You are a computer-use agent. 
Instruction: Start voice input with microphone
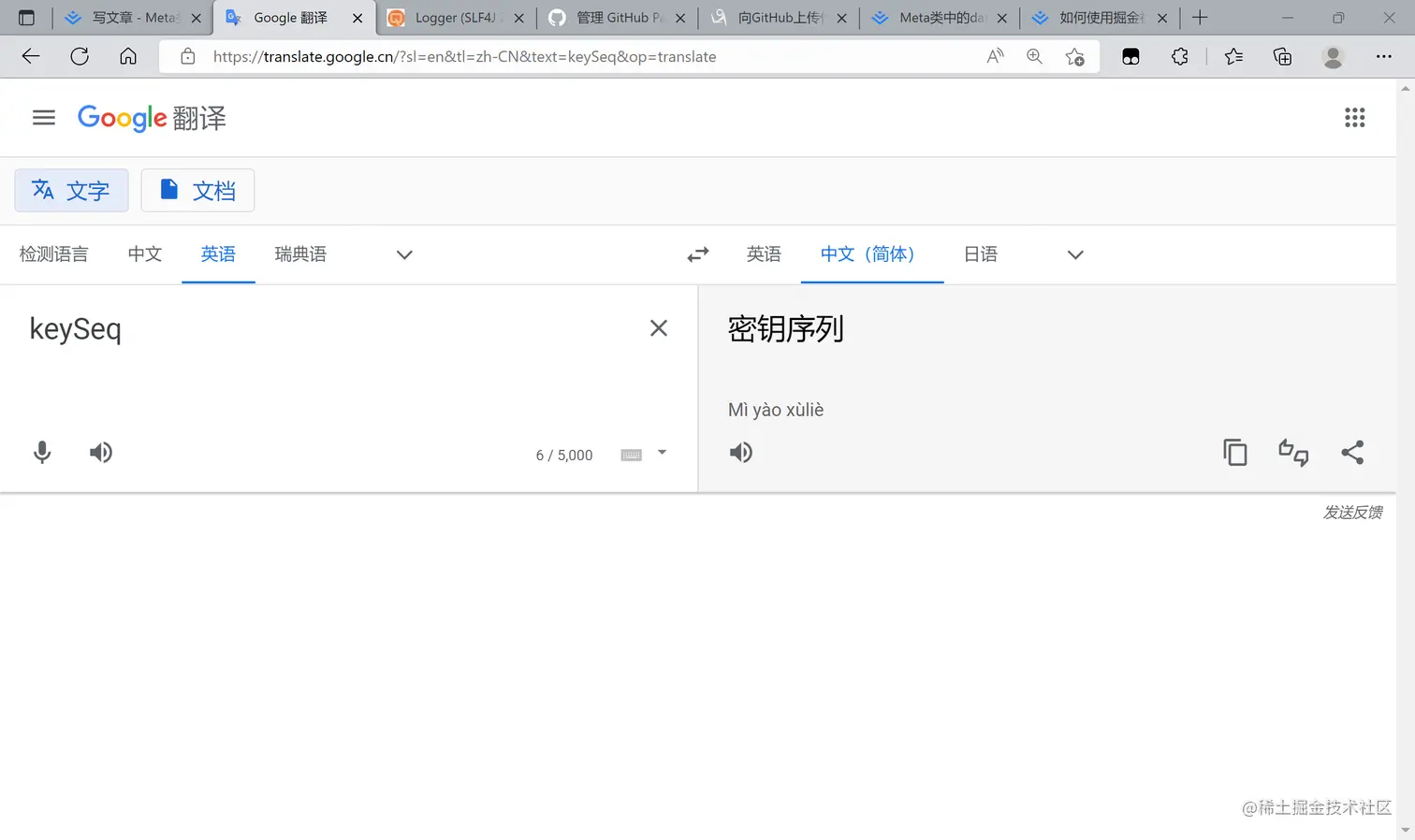tap(42, 453)
